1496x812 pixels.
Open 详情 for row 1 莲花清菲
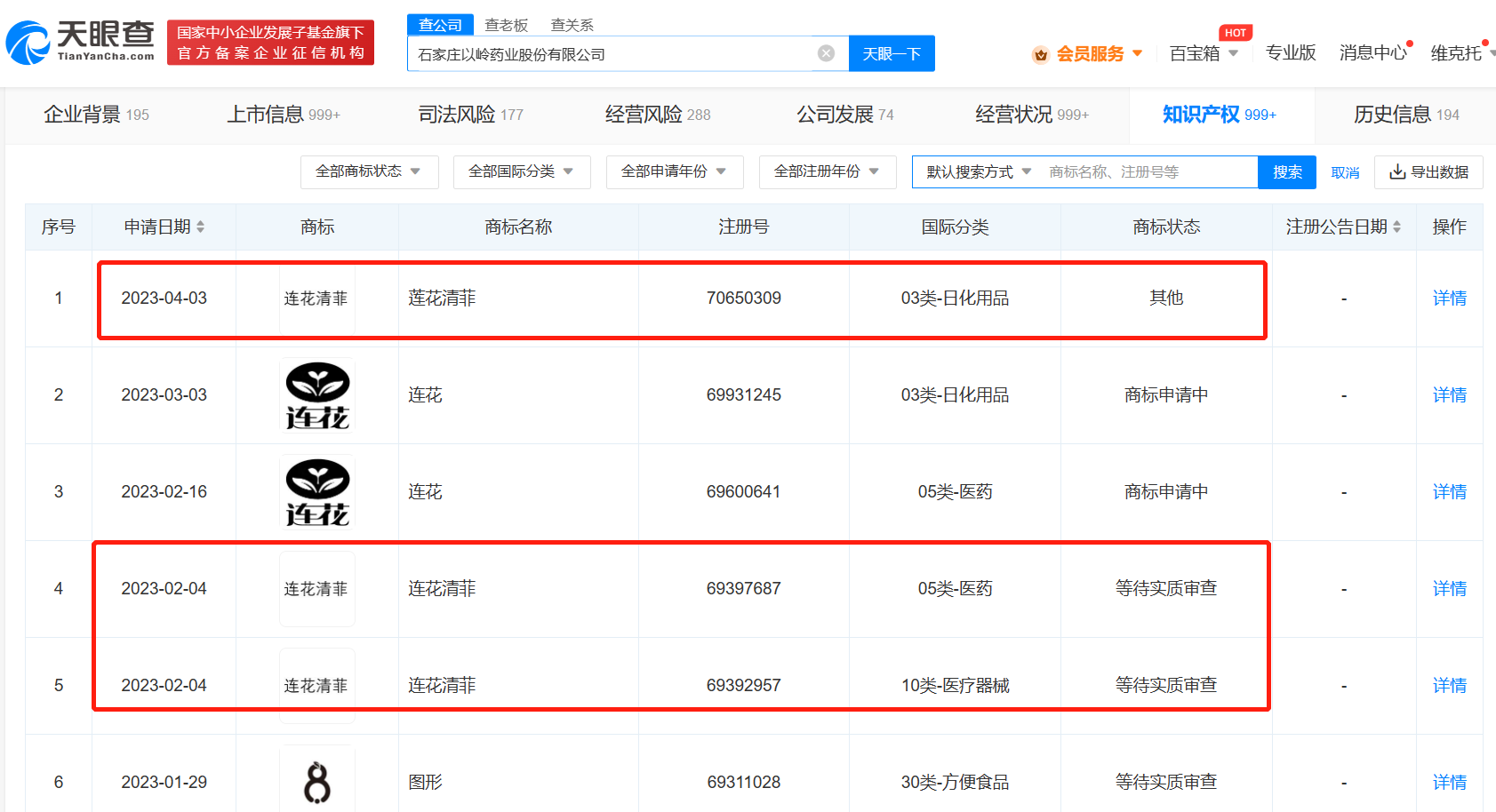[x=1449, y=299]
